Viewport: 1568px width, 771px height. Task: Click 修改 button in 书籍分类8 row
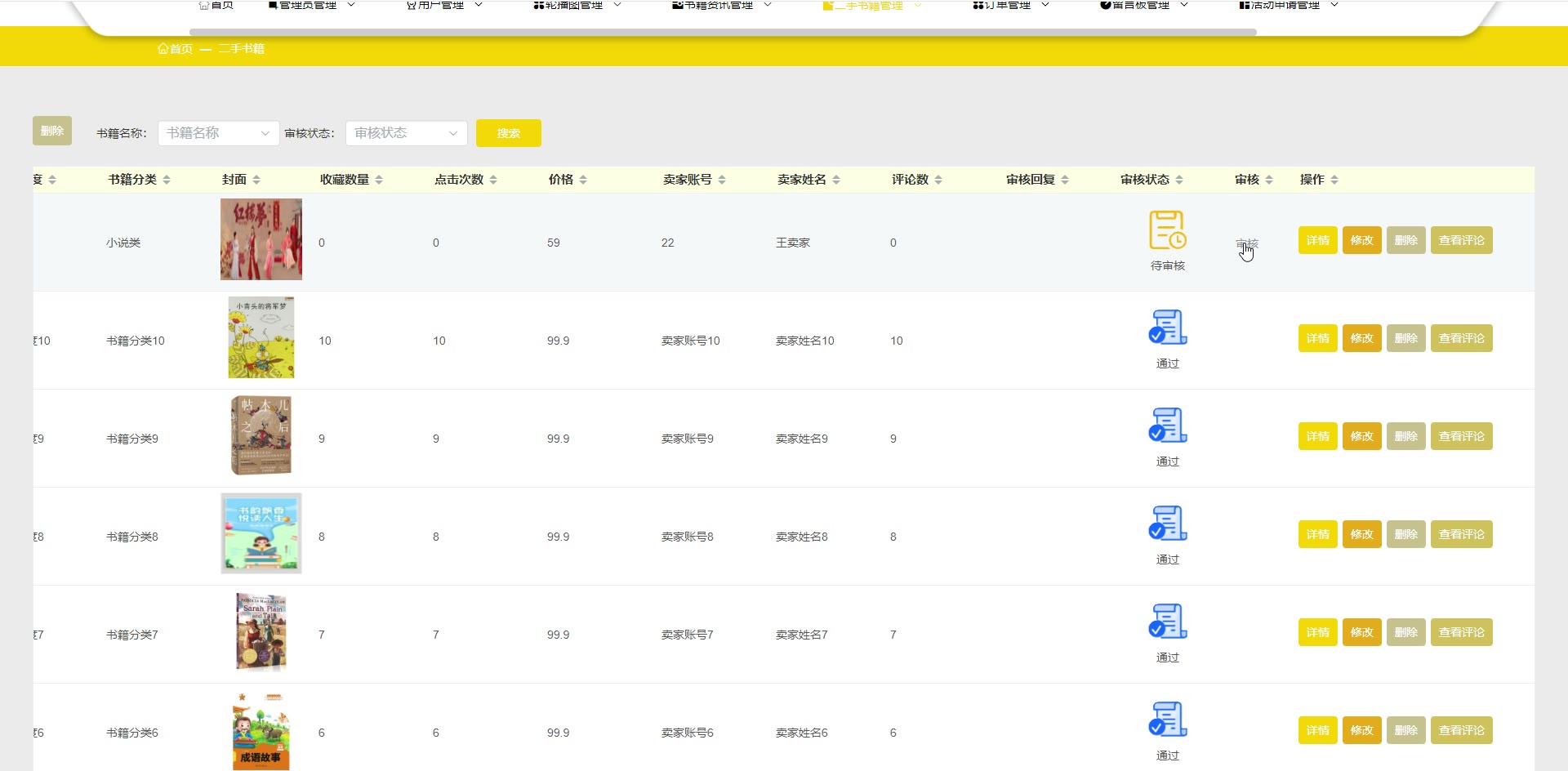coord(1361,534)
